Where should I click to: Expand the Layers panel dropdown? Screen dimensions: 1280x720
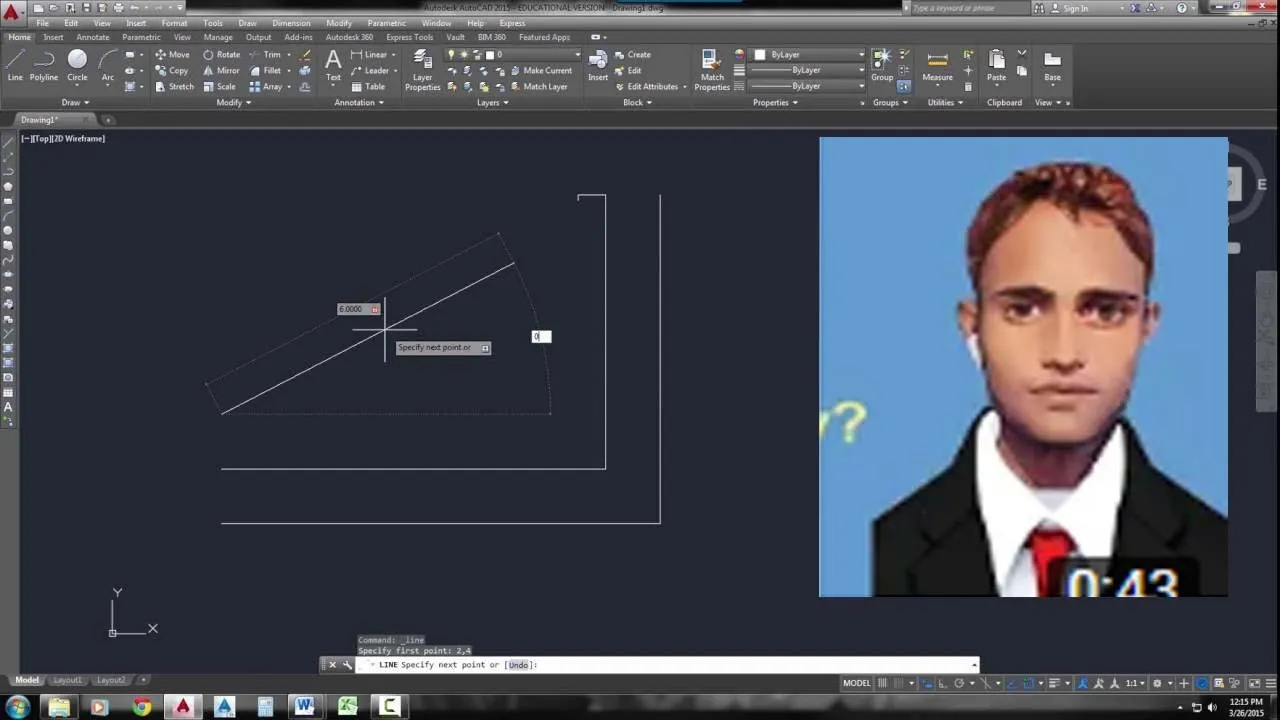click(493, 102)
